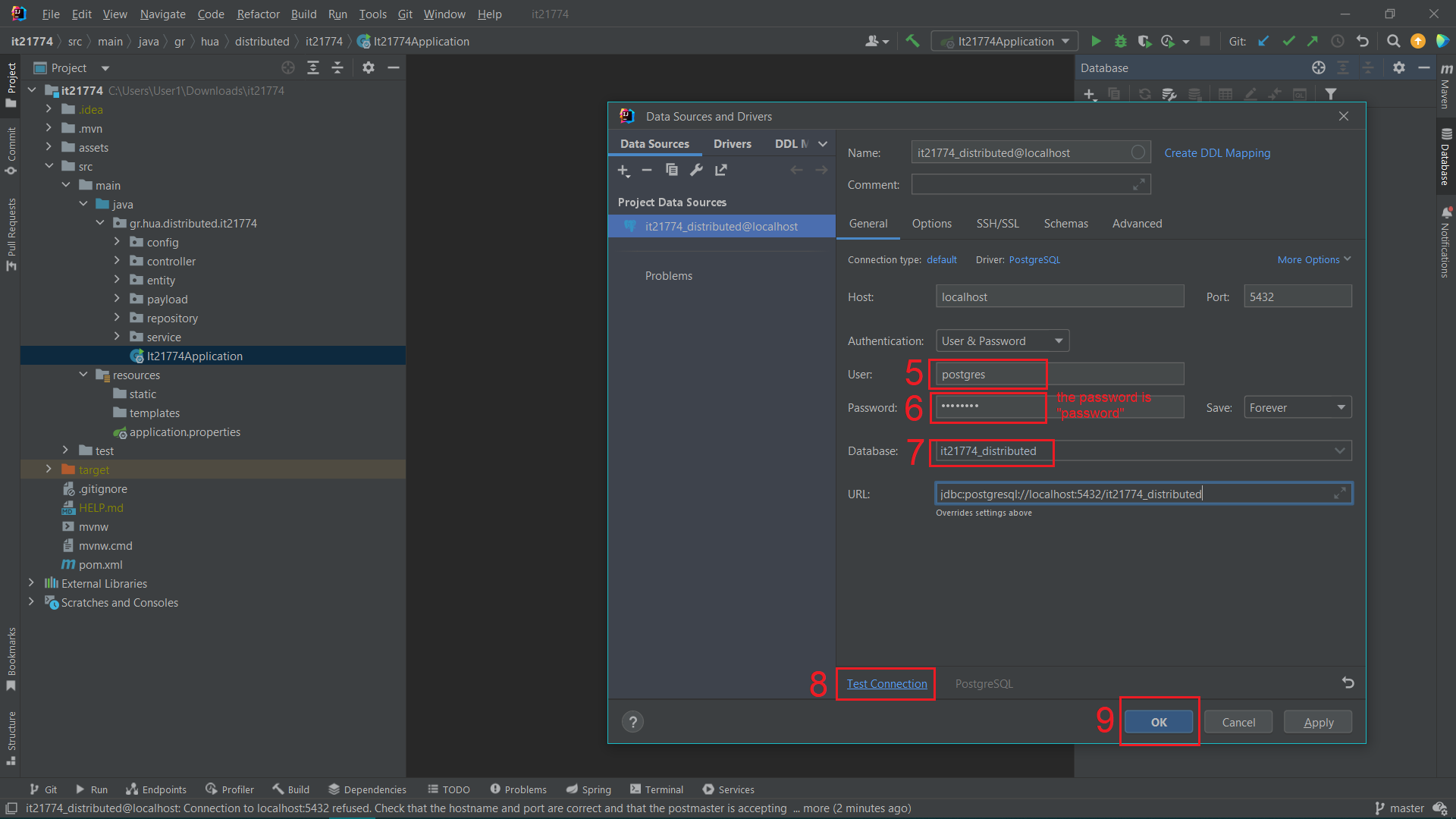
Task: Switch to the Schemas tab
Action: click(x=1065, y=224)
